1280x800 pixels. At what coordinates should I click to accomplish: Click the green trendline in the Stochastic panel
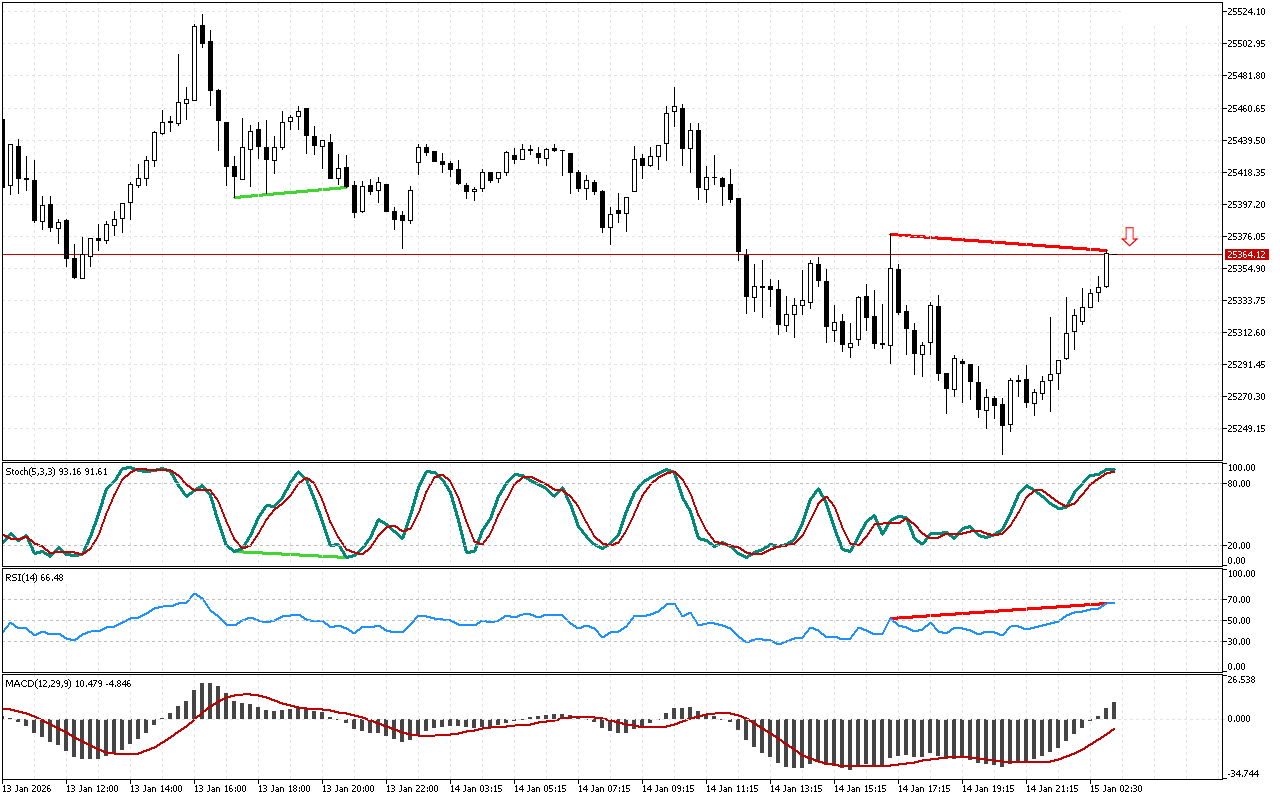pyautogui.click(x=290, y=554)
